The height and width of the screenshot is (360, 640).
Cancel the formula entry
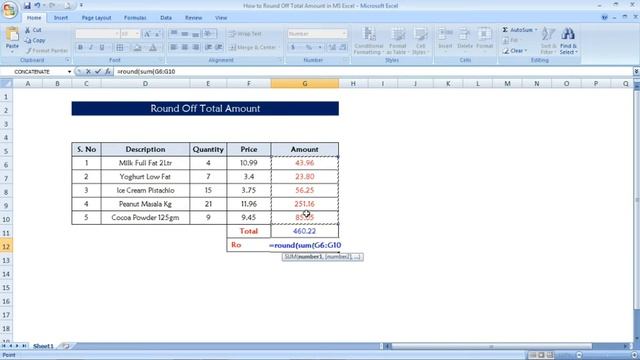pyautogui.click(x=88, y=71)
